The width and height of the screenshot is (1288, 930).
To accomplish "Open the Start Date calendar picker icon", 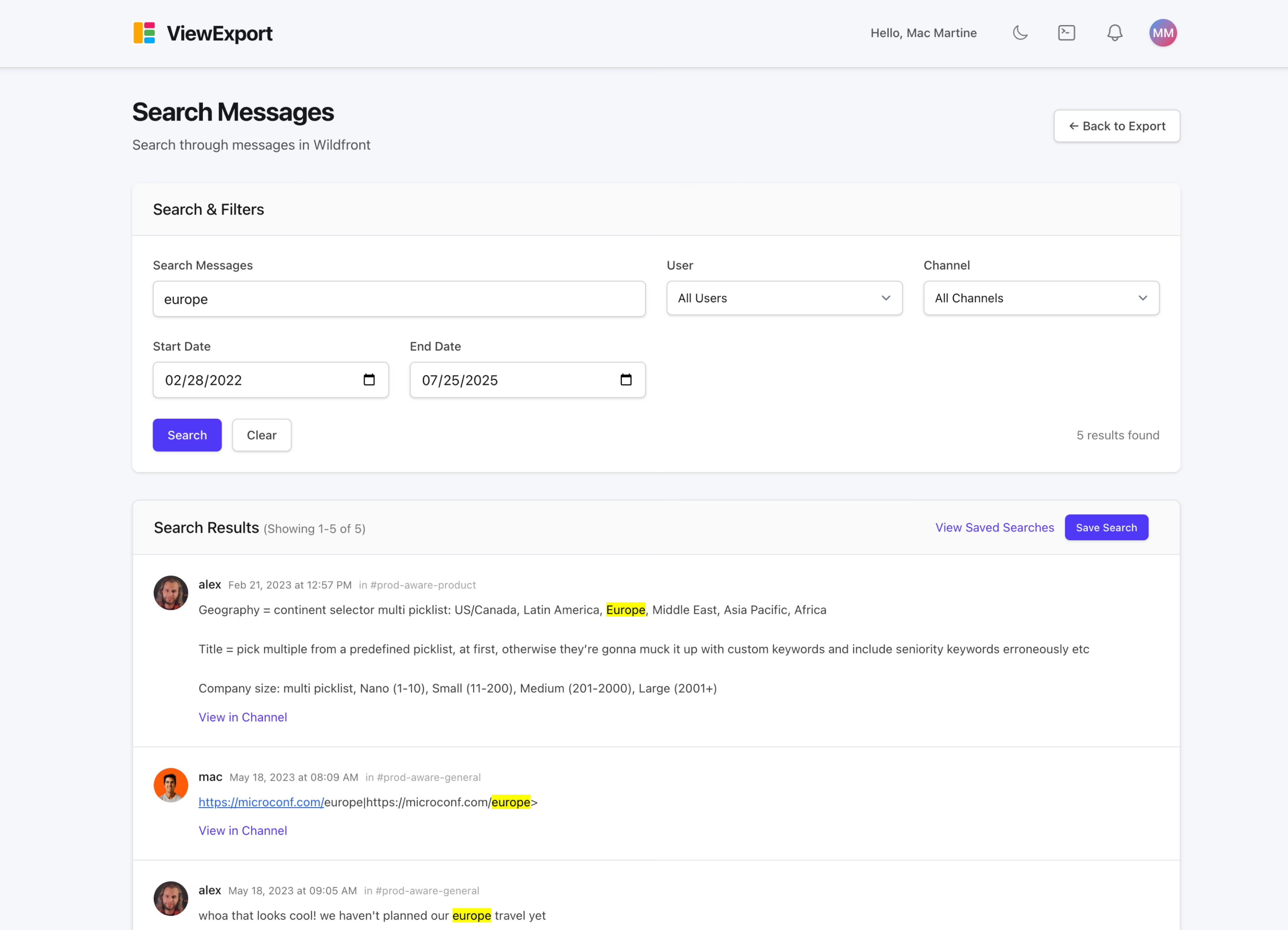I will [369, 380].
